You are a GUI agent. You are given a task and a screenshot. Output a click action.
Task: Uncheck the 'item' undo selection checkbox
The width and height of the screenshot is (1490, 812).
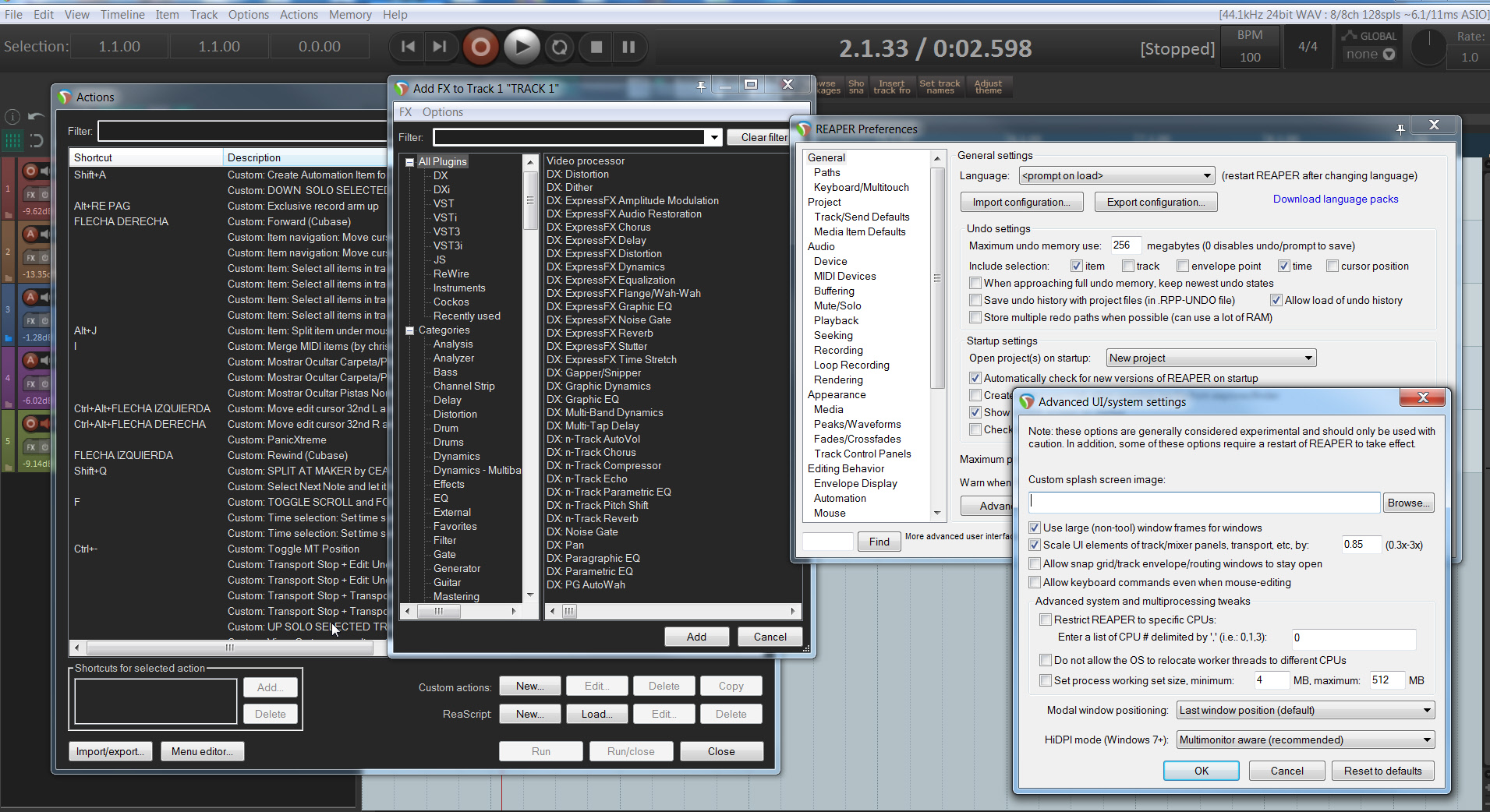(x=1077, y=266)
